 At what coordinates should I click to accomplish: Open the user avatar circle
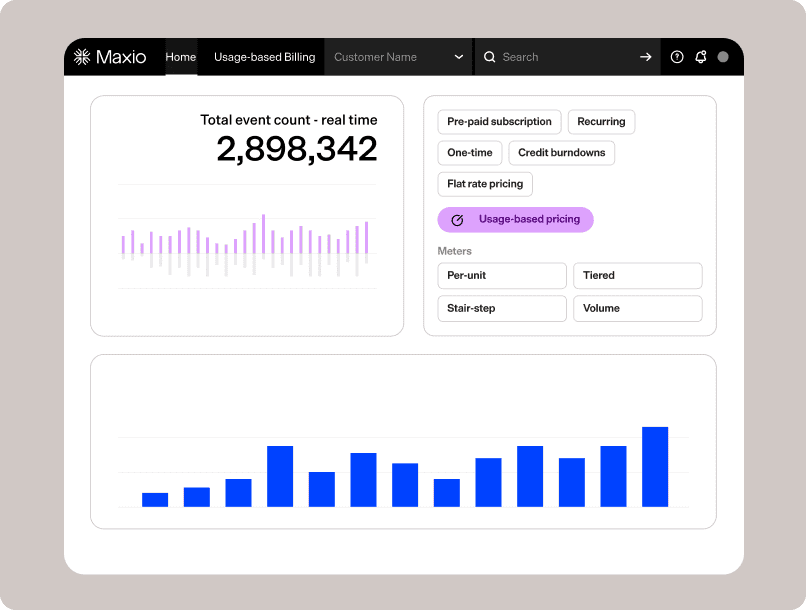[723, 57]
